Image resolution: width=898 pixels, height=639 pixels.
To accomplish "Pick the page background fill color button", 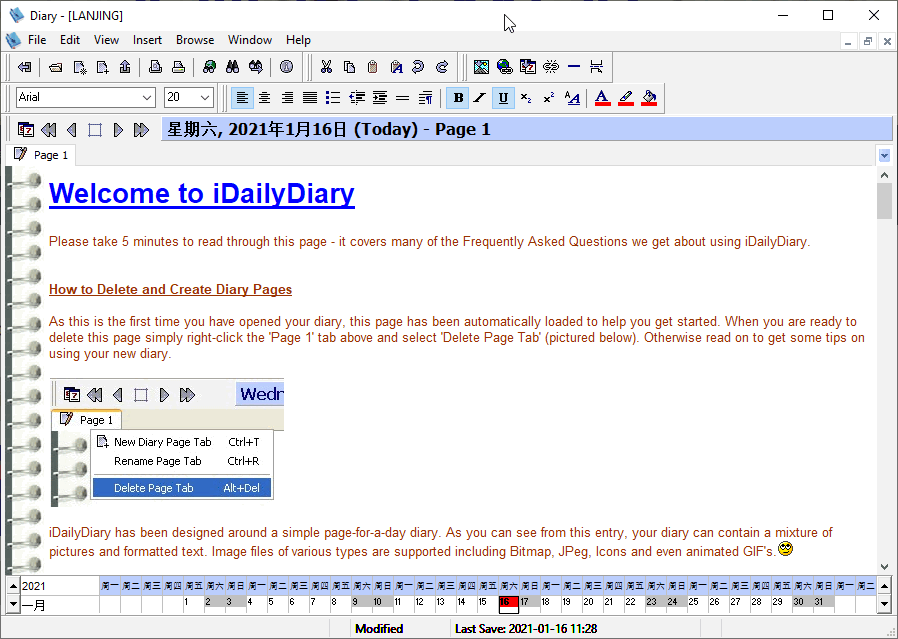I will tap(649, 97).
